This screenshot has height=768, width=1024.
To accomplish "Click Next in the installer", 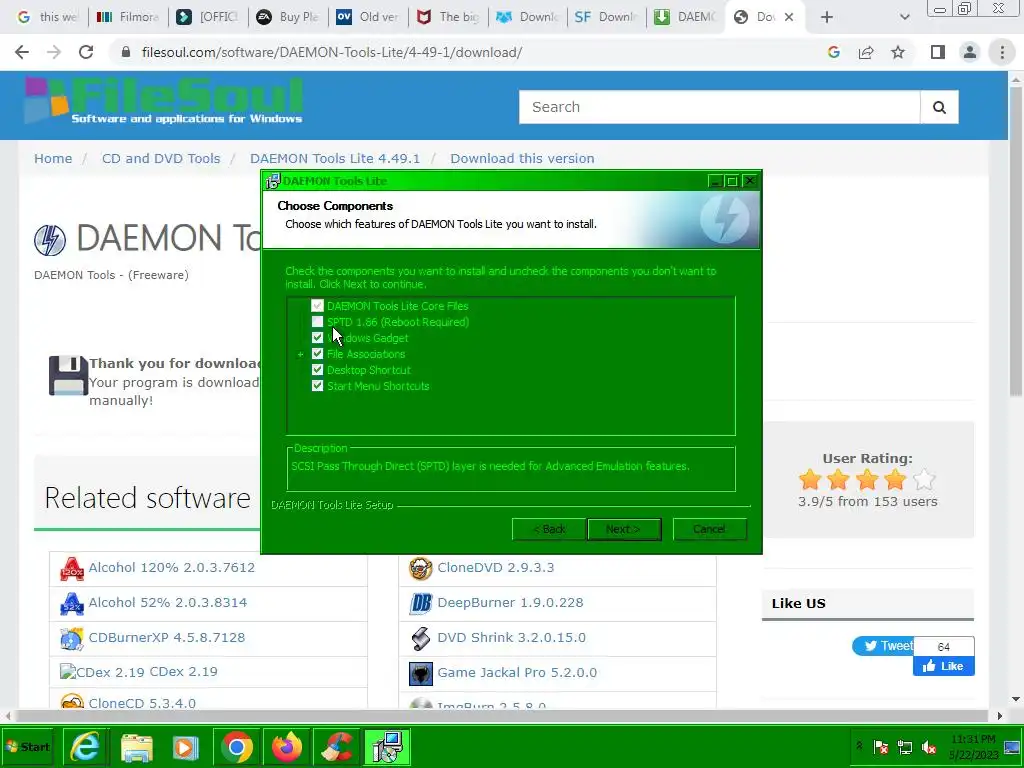I will point(624,529).
